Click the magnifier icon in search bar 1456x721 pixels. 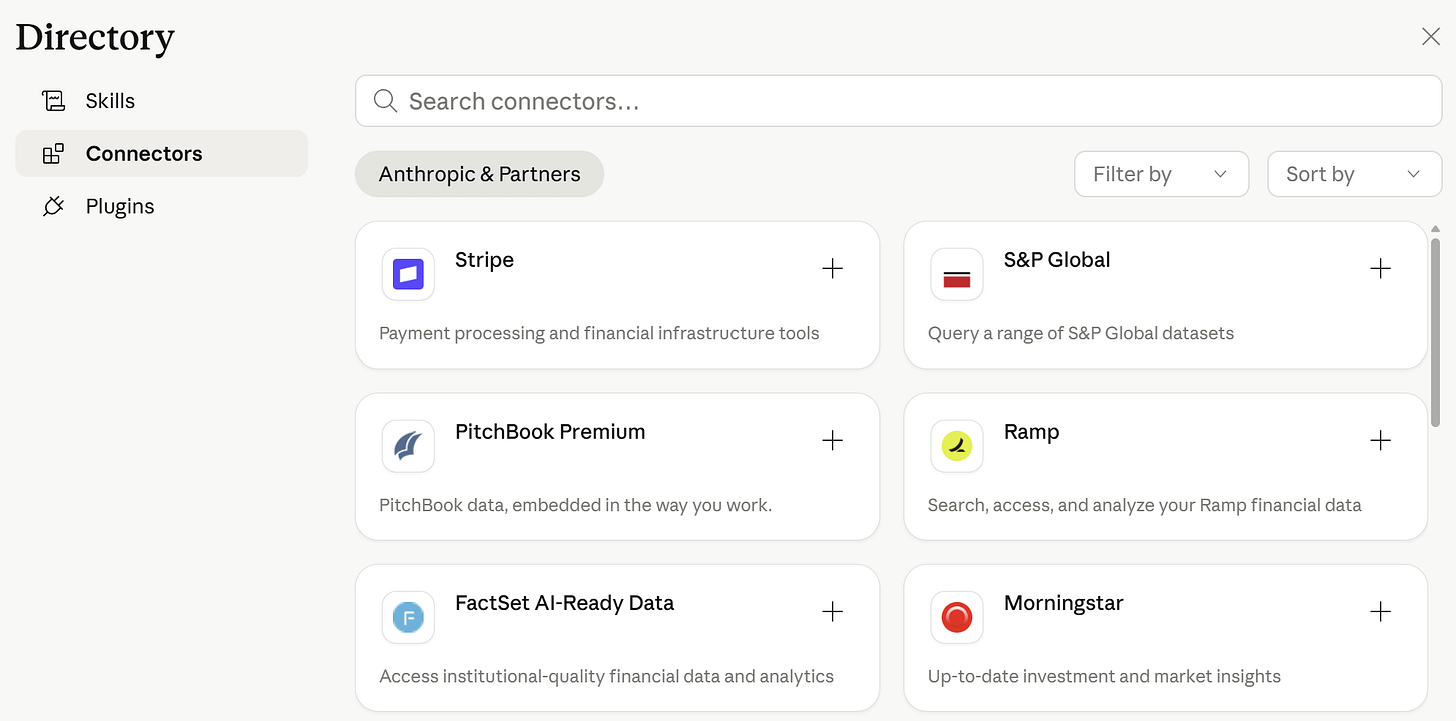[x=385, y=101]
